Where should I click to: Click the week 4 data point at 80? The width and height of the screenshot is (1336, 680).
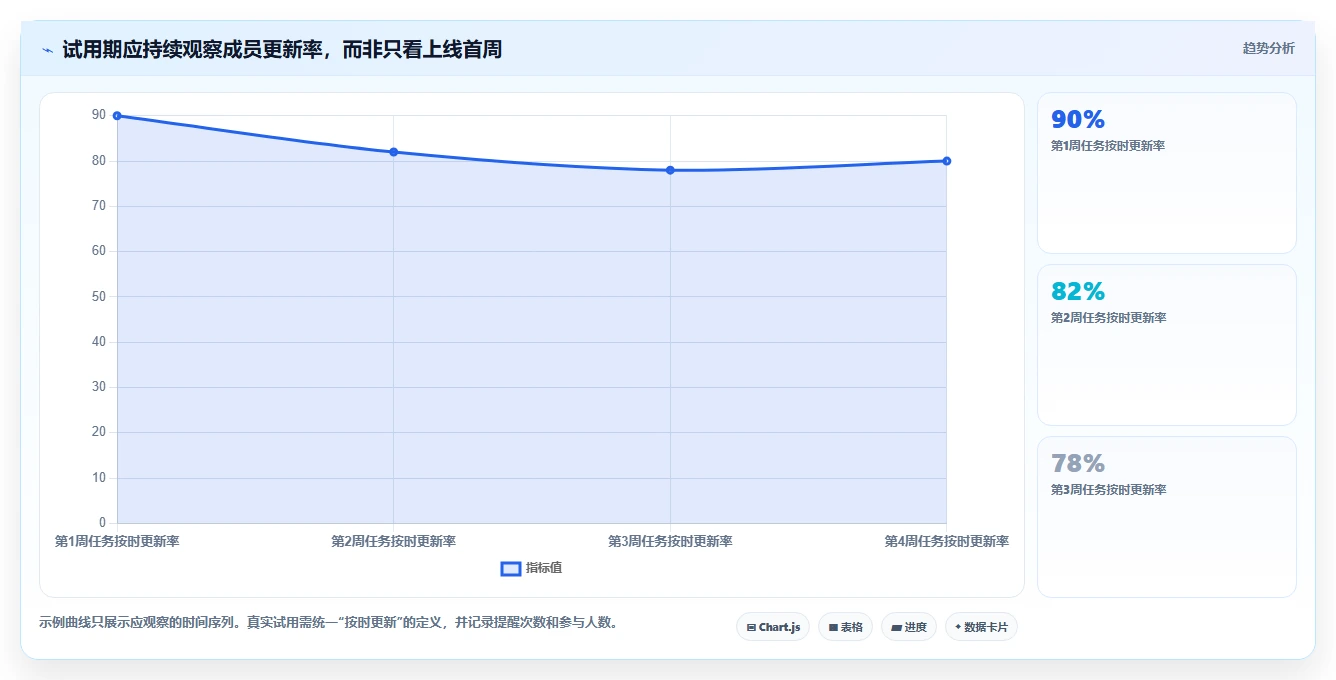tap(947, 161)
